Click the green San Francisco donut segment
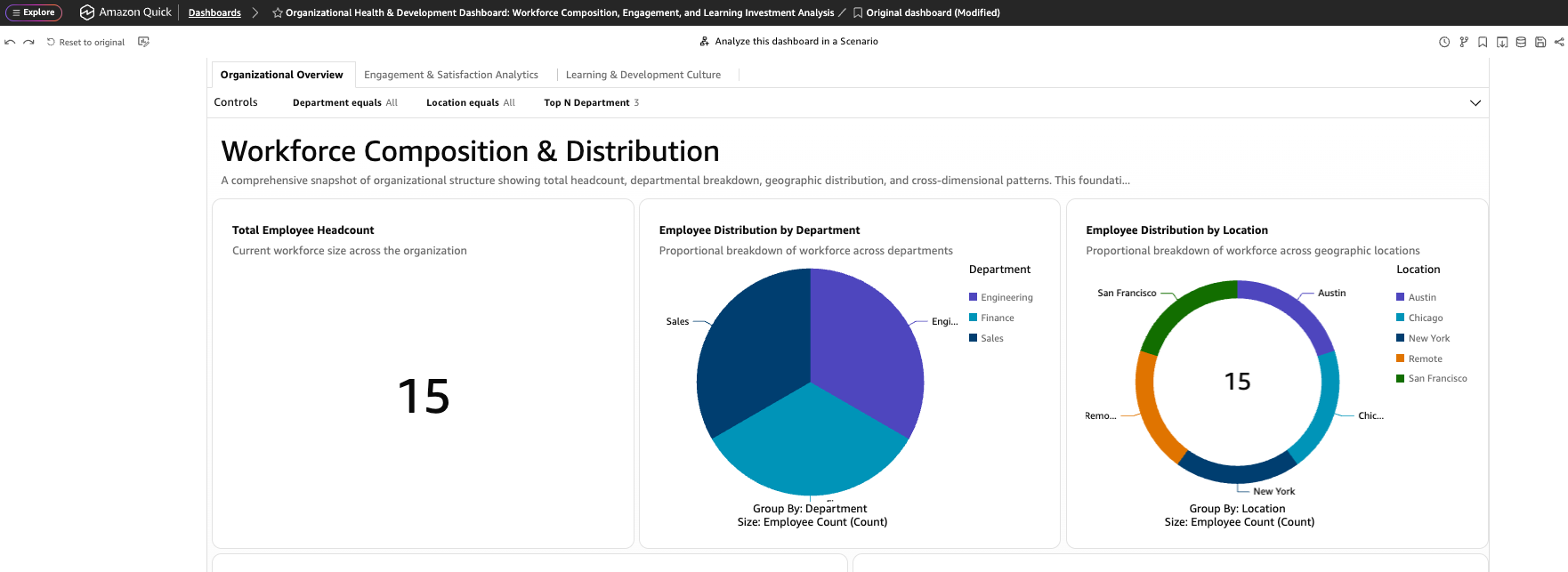 click(x=1181, y=308)
